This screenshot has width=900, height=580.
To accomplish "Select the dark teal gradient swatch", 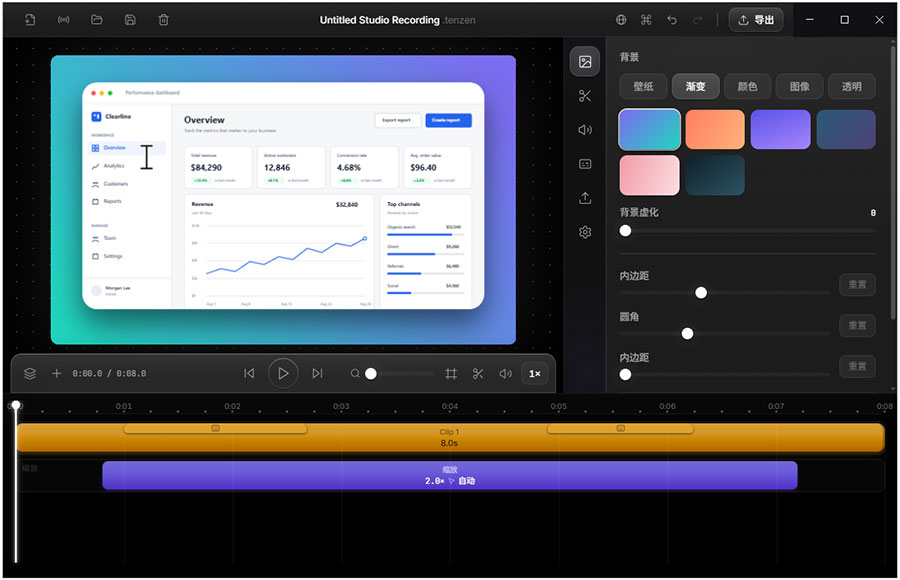I will pyautogui.click(x=715, y=175).
